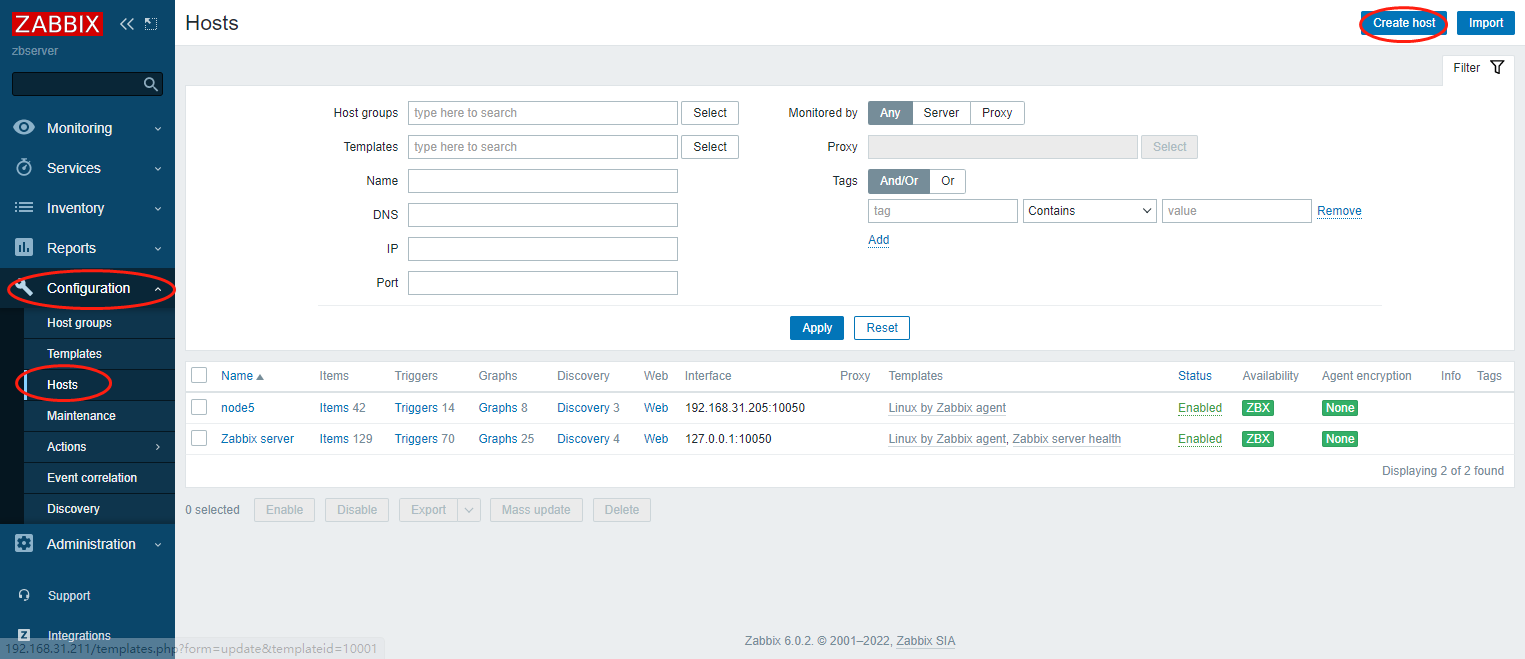
Task: Click the IP filter field
Action: tap(543, 249)
